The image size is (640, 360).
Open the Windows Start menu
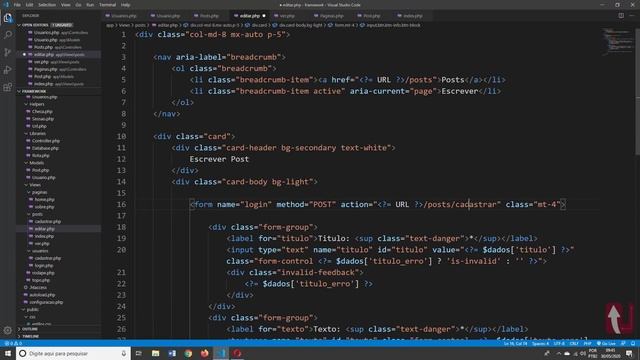pyautogui.click(x=8, y=353)
